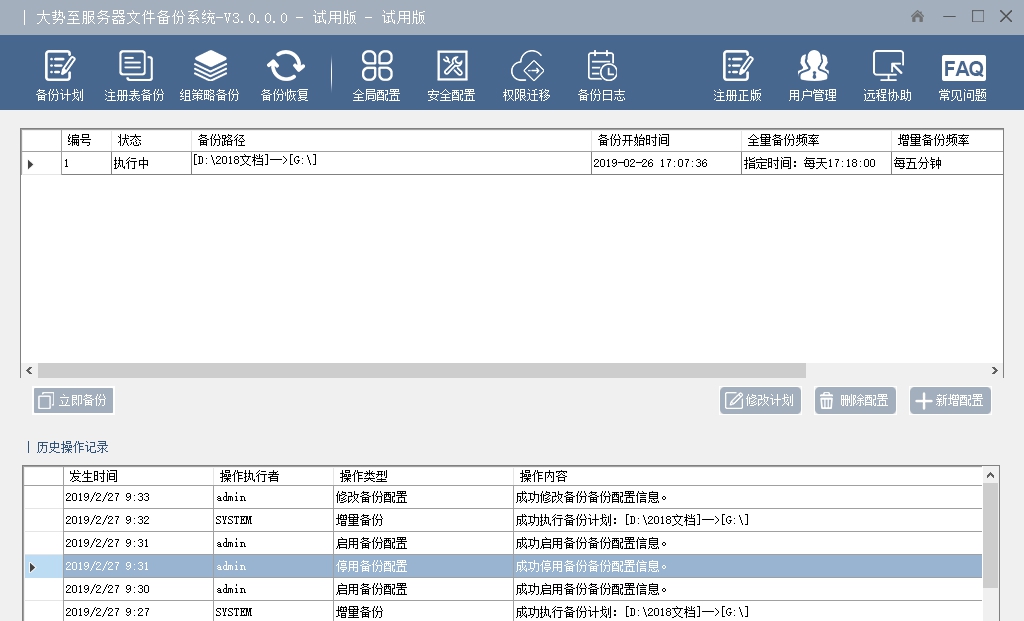
Task: Open the 全局配置 global settings panel
Action: pos(379,74)
